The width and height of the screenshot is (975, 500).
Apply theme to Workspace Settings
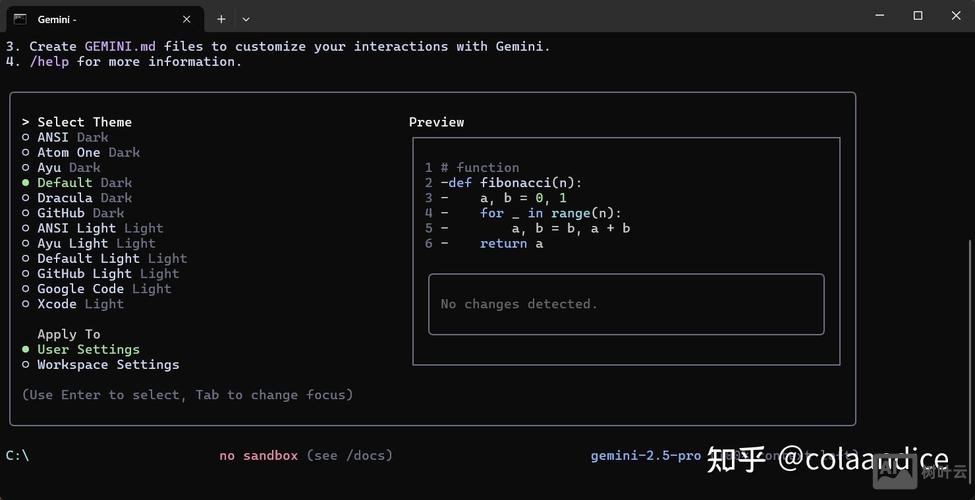pyautogui.click(x=108, y=365)
